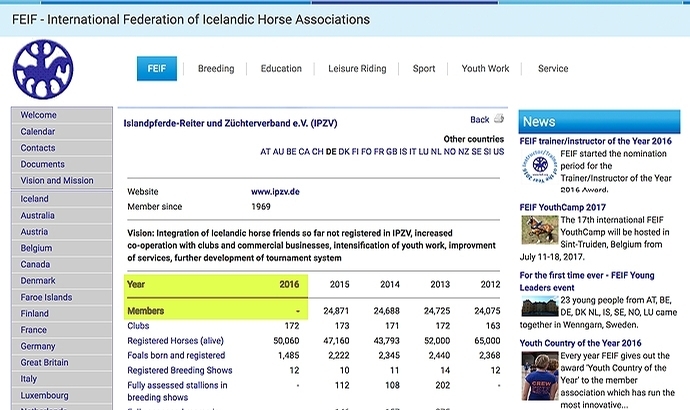This screenshot has width=690, height=410.
Task: Click the 2015 members value 24,871
Action: click(336, 311)
